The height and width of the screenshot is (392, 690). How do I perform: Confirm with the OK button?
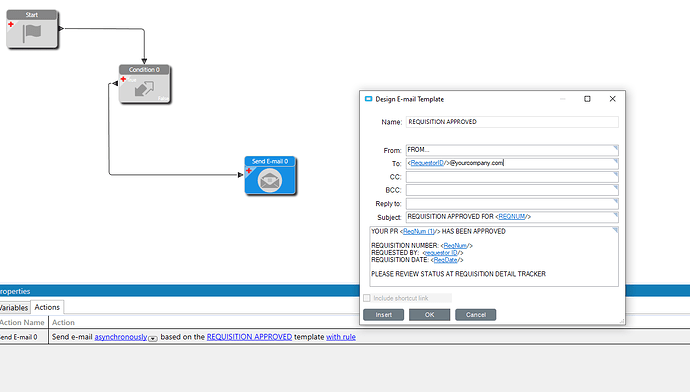(x=429, y=315)
